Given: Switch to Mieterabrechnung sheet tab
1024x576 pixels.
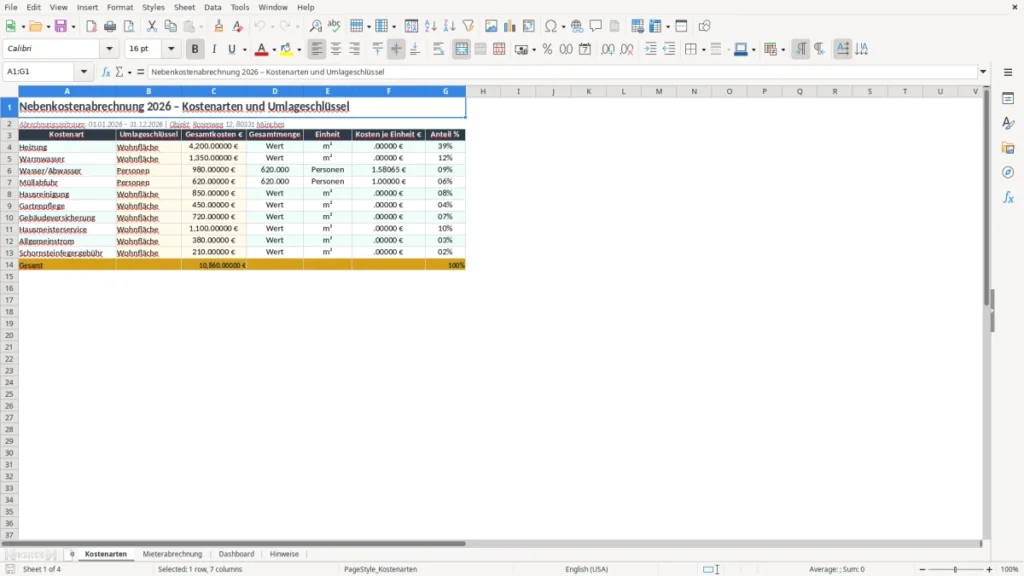Looking at the screenshot, I should point(172,554).
